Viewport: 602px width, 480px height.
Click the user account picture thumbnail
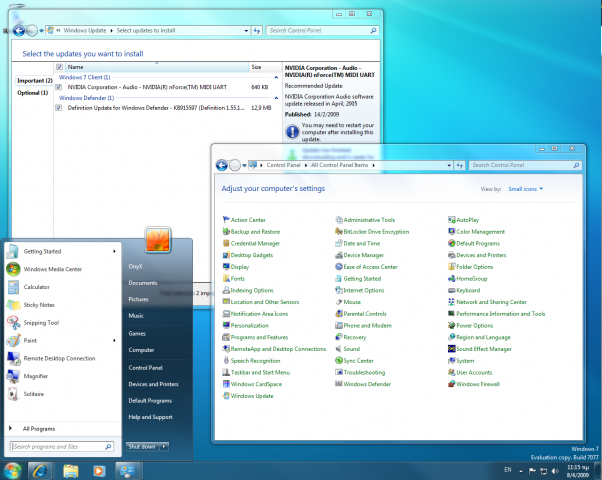[158, 240]
